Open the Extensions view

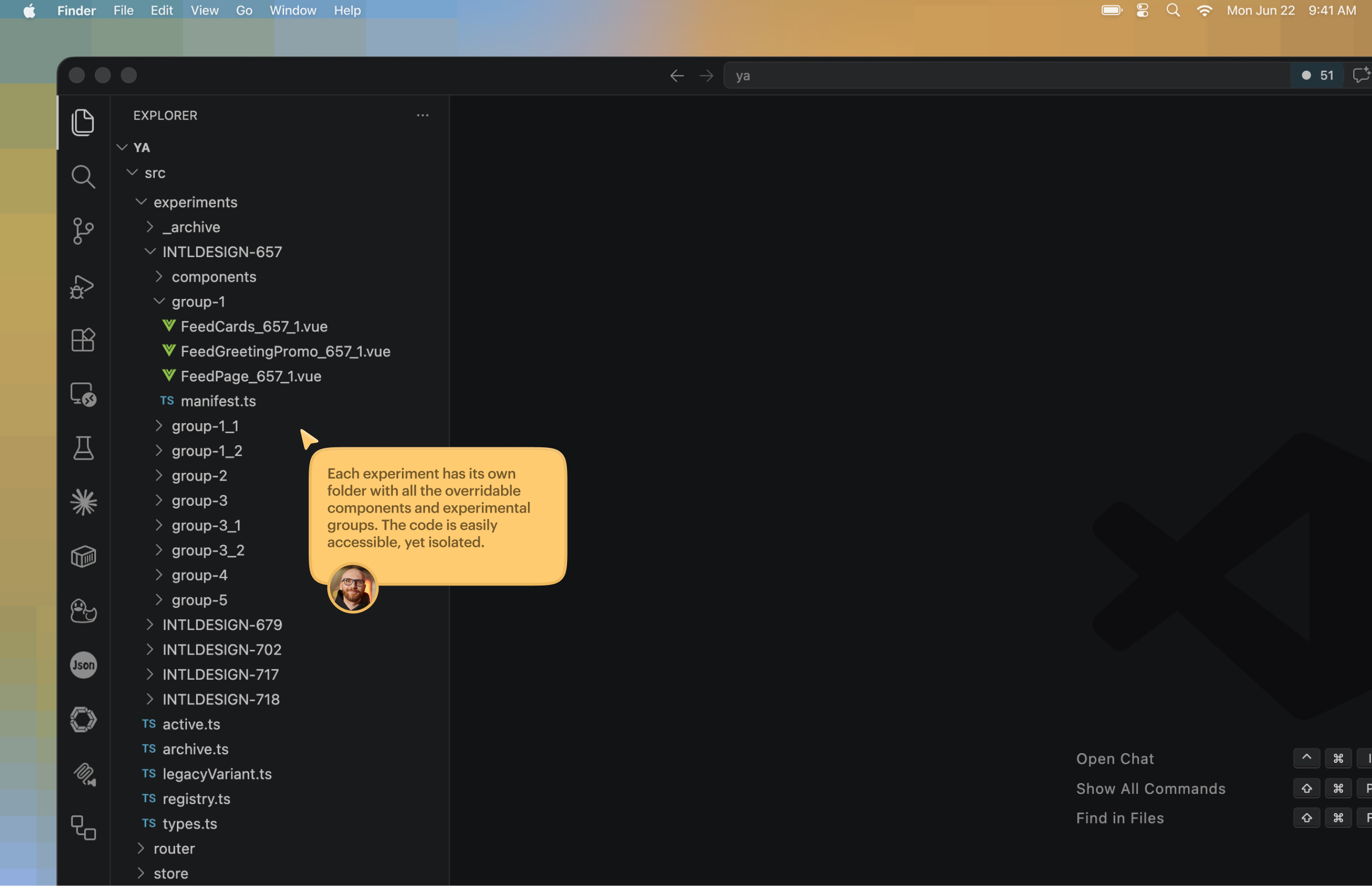(83, 340)
